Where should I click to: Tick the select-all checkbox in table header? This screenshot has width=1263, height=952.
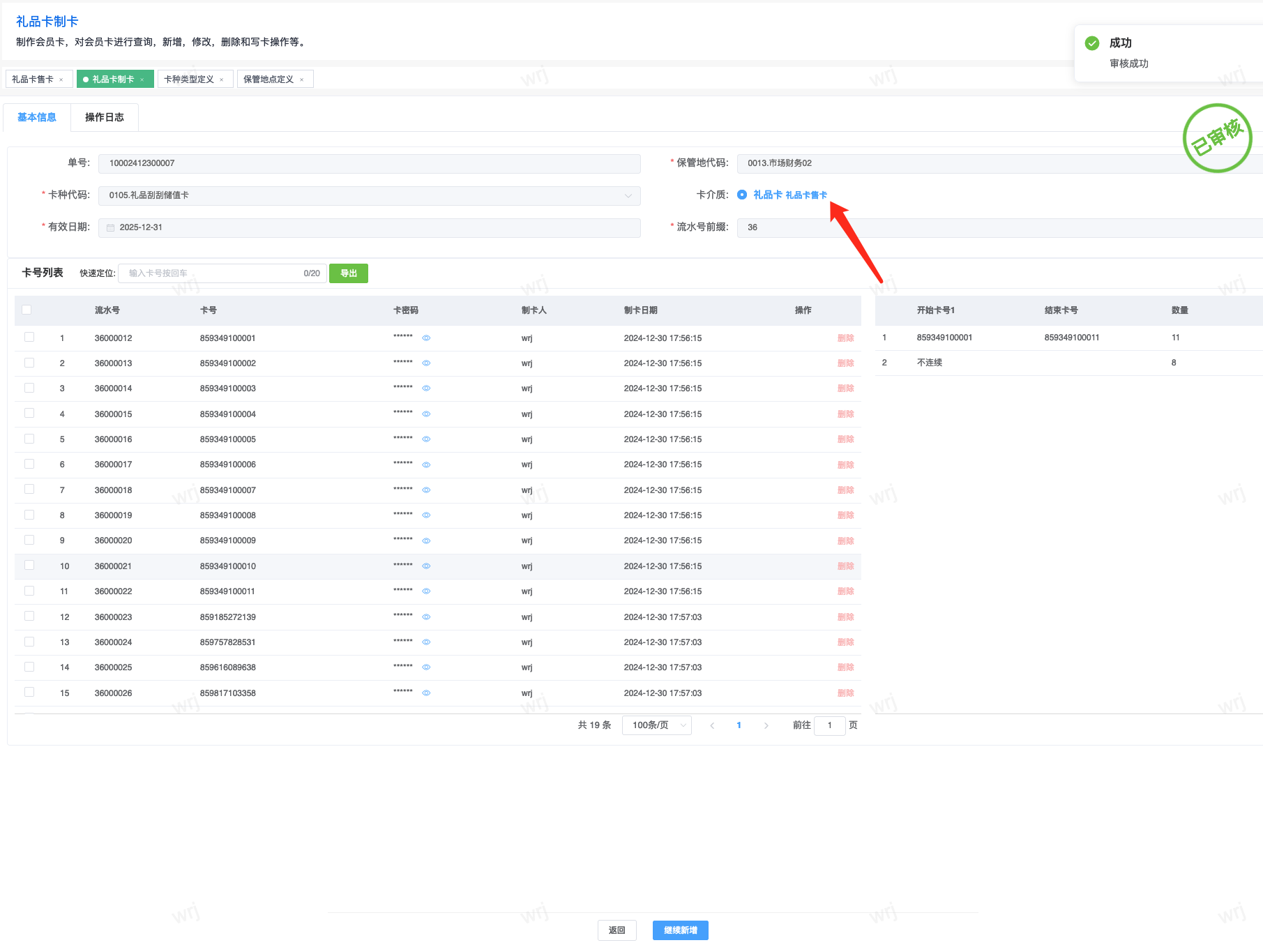(x=27, y=310)
